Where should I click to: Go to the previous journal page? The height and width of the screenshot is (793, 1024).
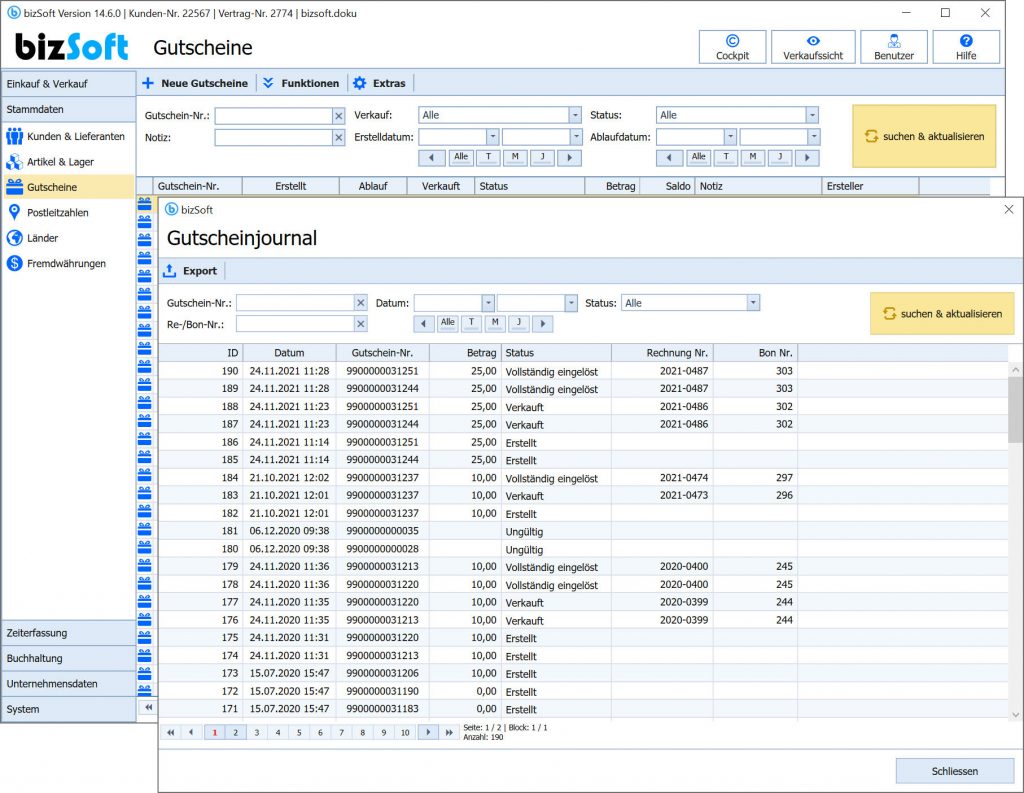191,733
